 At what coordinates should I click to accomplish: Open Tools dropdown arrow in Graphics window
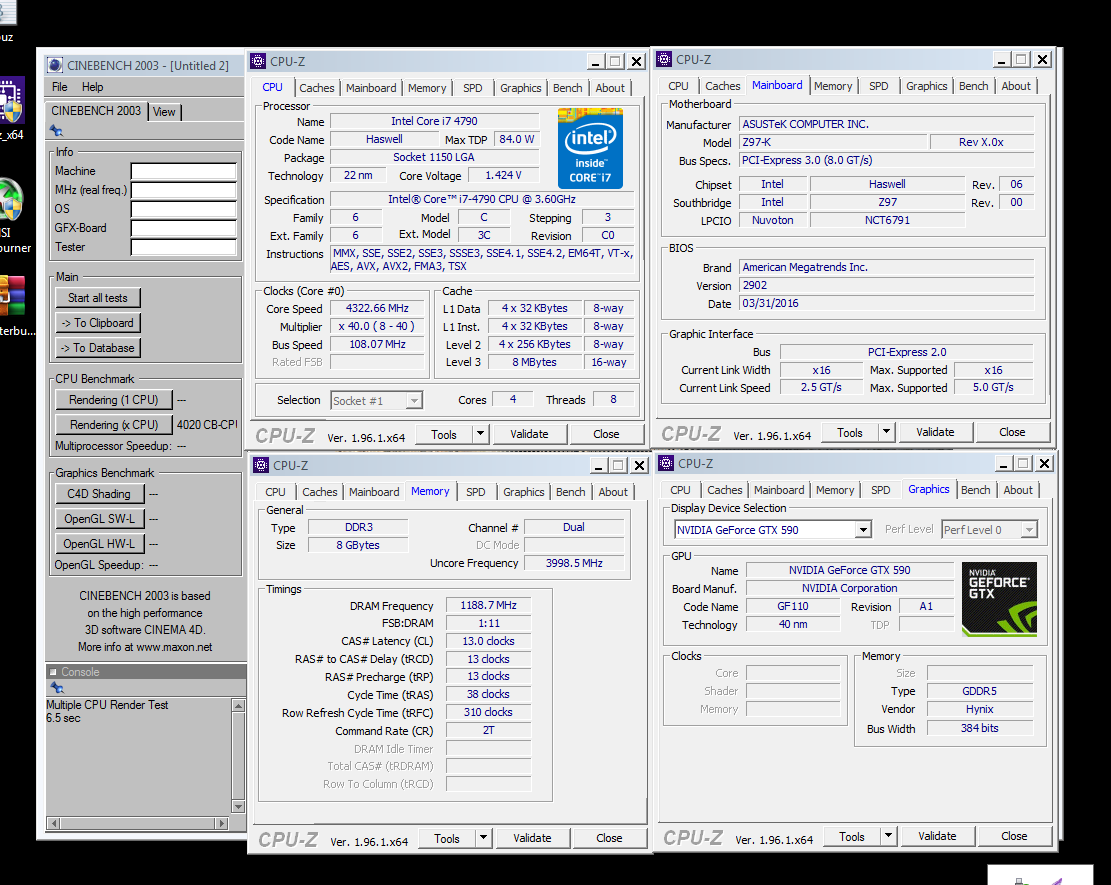pos(889,835)
